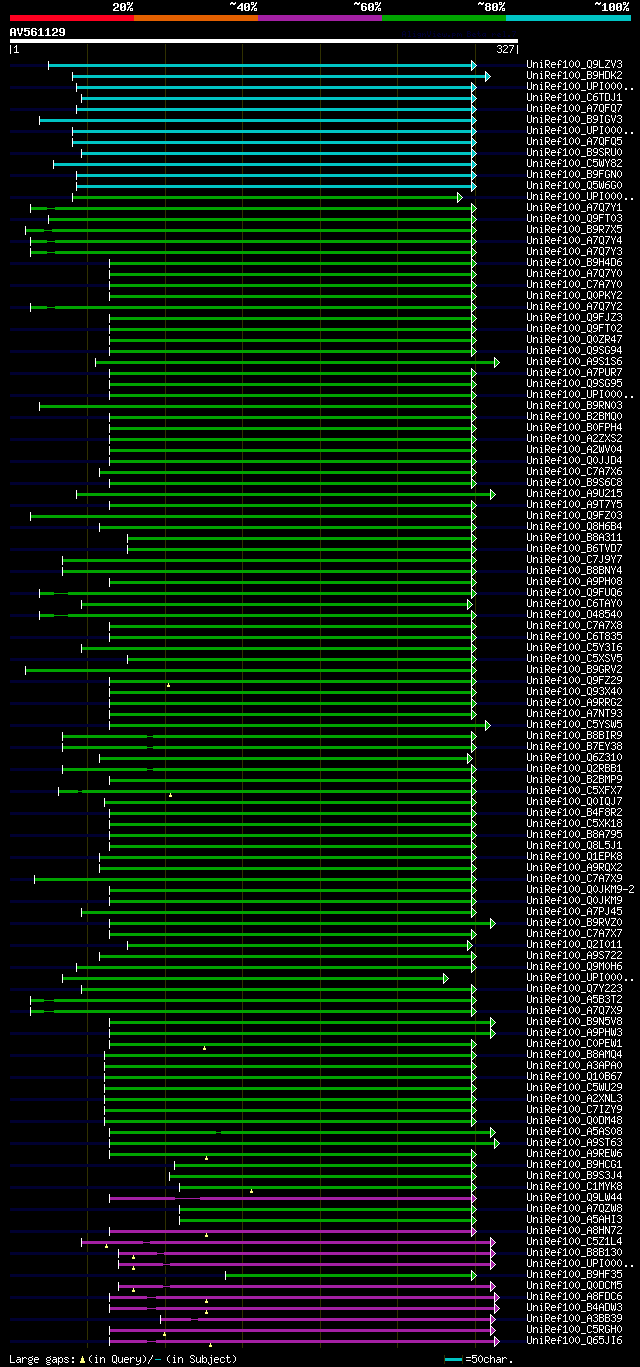Click the purple ~60% identity legend segment
Image resolution: width=640 pixels, height=1367 pixels.
click(x=320, y=18)
